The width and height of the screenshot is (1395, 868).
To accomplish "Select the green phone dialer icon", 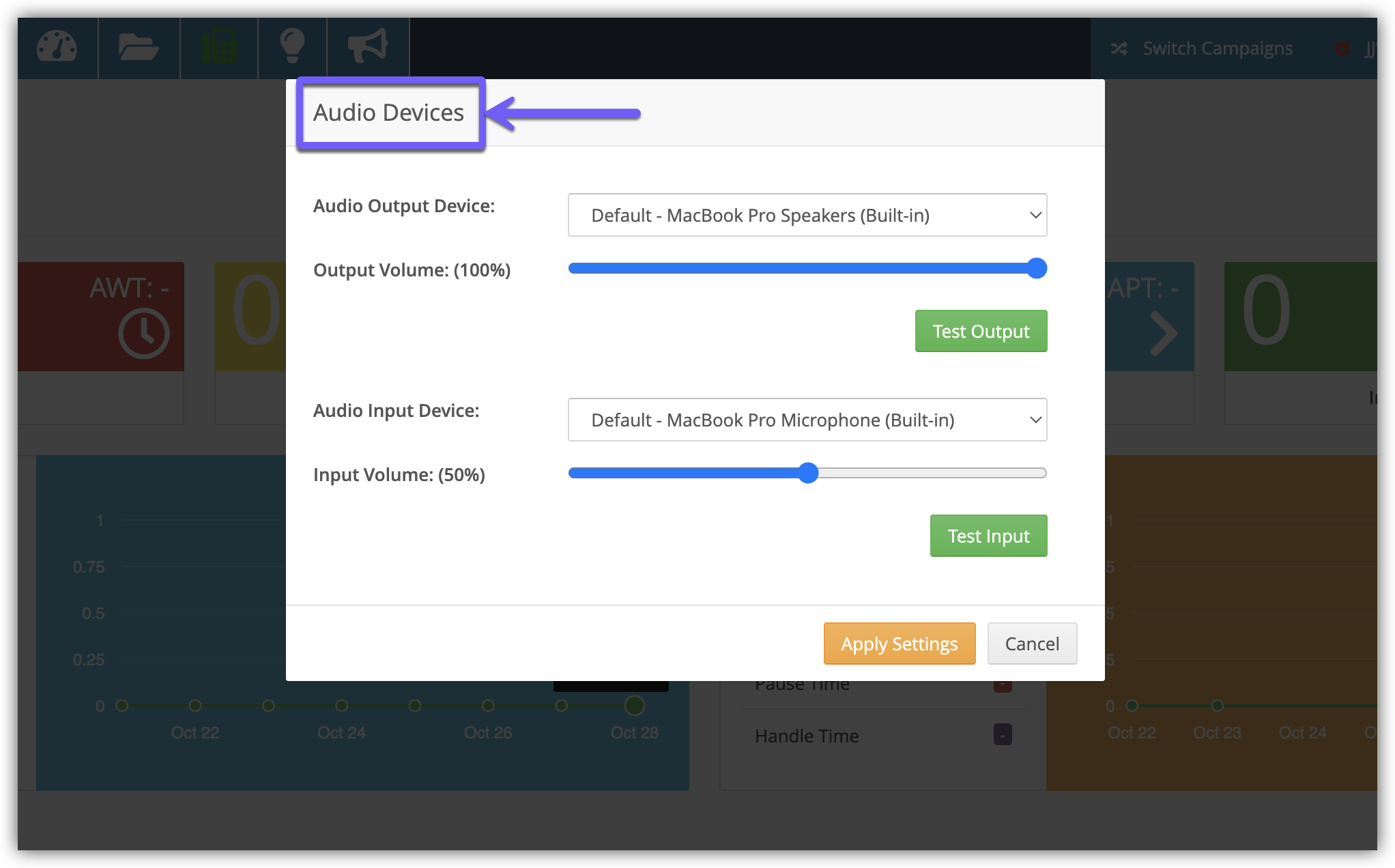I will tap(218, 48).
